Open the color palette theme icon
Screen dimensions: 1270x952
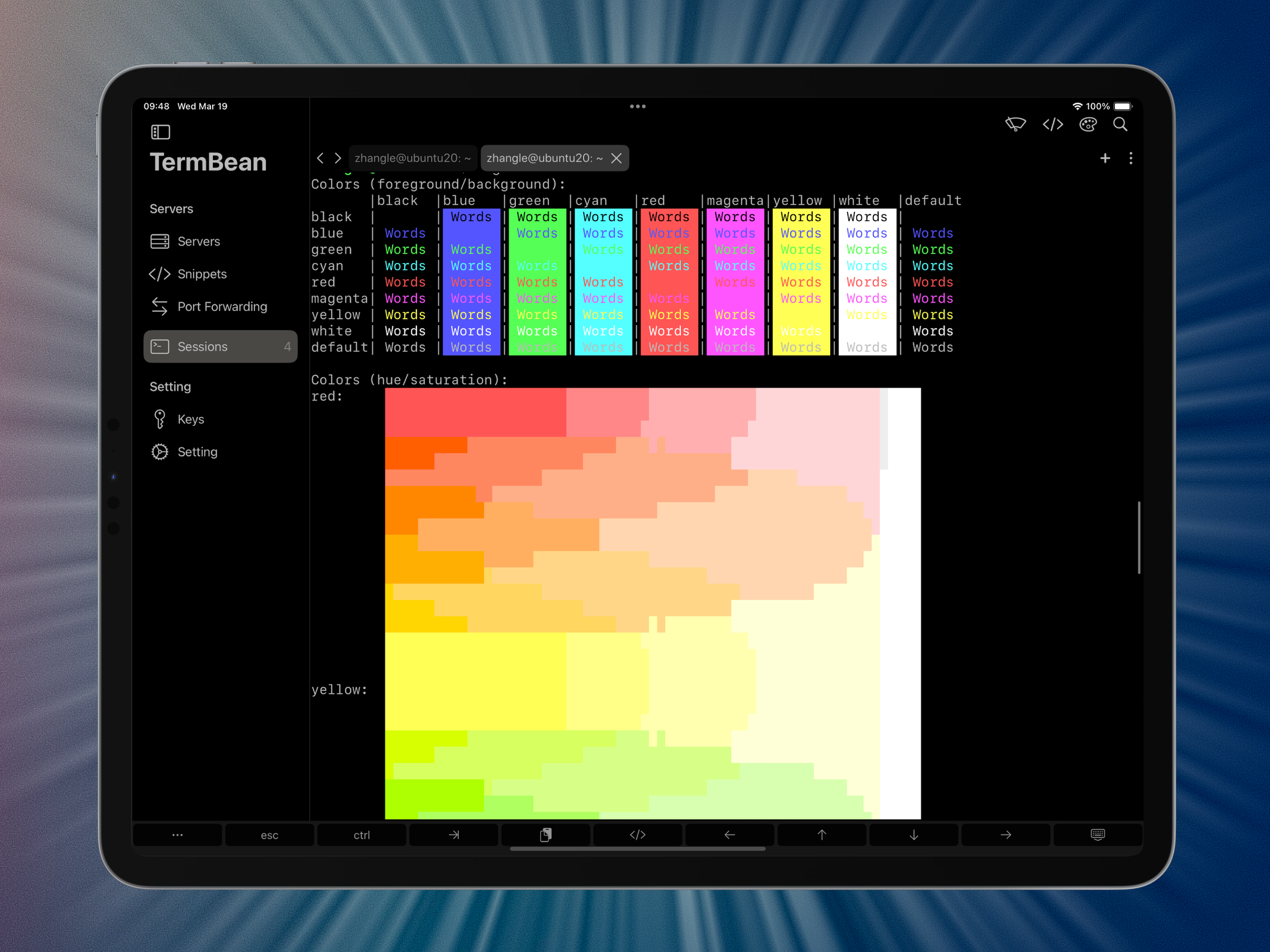coord(1087,125)
